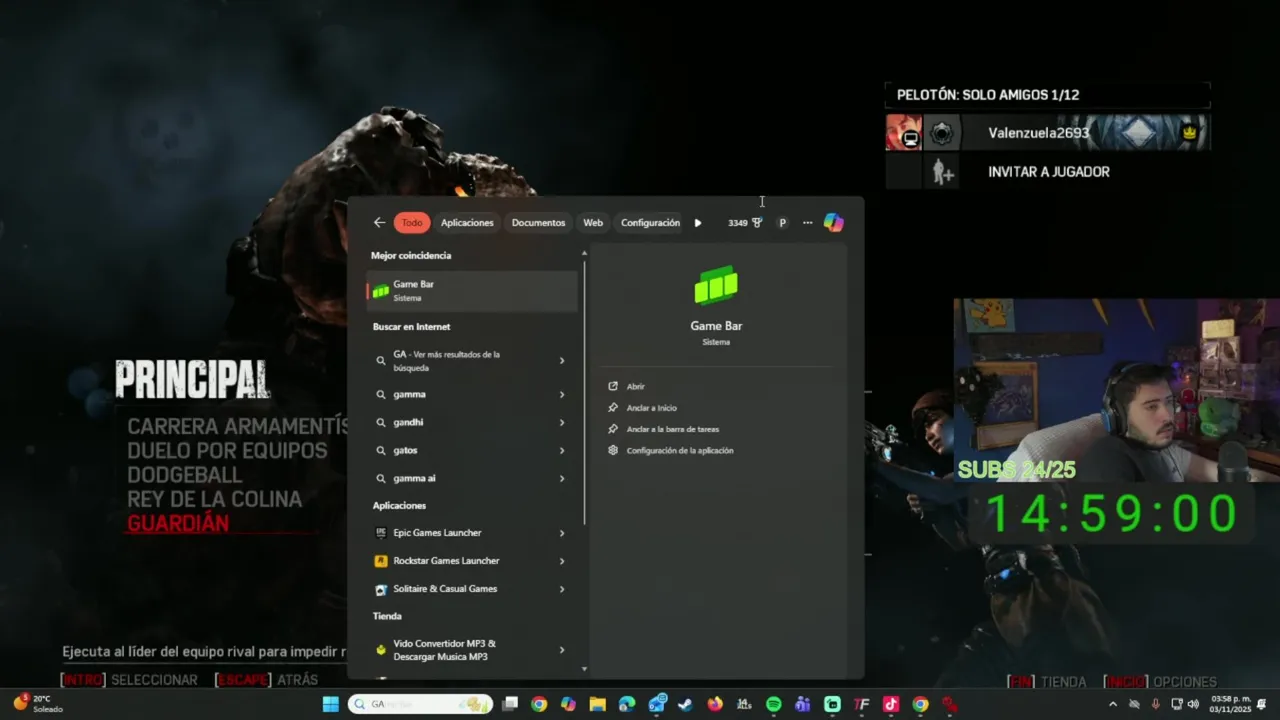The height and width of the screenshot is (720, 1280).
Task: Select REY DE LA COLINA game mode
Action: point(214,499)
